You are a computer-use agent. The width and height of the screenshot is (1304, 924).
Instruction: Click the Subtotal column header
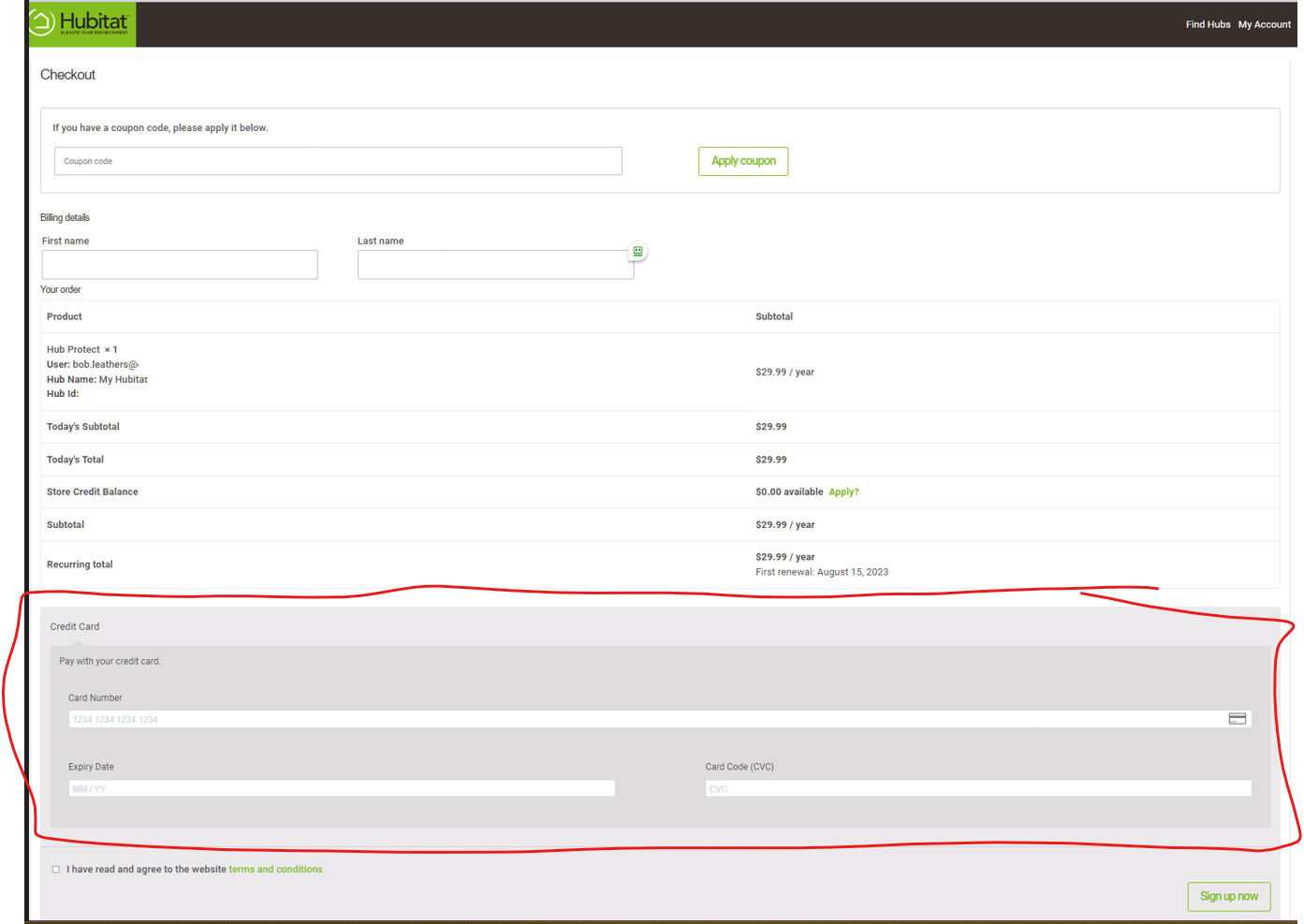point(774,317)
